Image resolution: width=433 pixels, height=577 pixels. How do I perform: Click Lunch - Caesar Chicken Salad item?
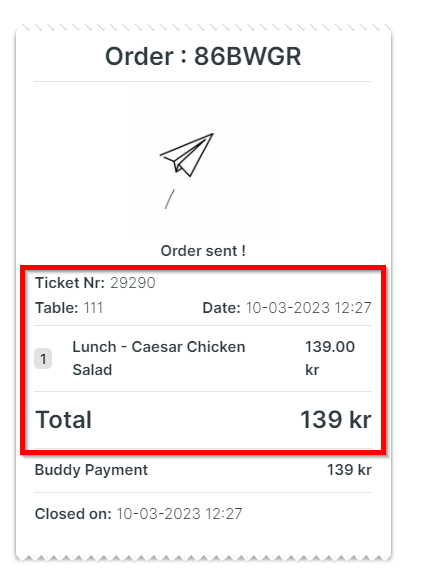coord(159,358)
